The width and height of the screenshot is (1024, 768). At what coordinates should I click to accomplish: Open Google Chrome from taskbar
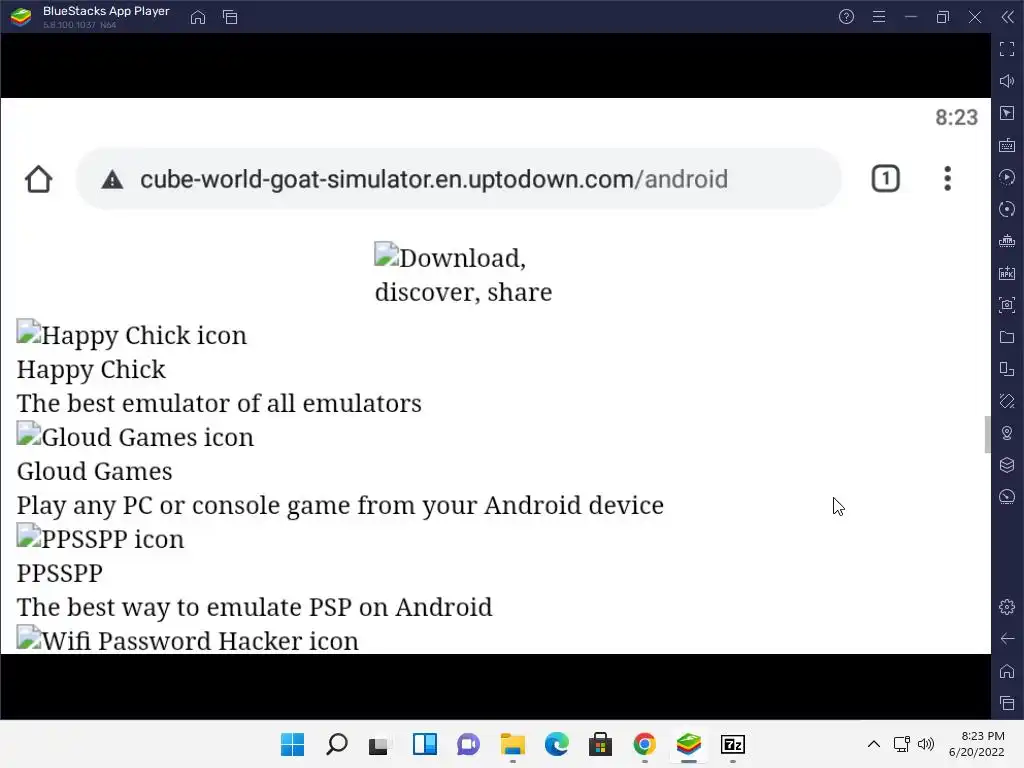(x=645, y=744)
